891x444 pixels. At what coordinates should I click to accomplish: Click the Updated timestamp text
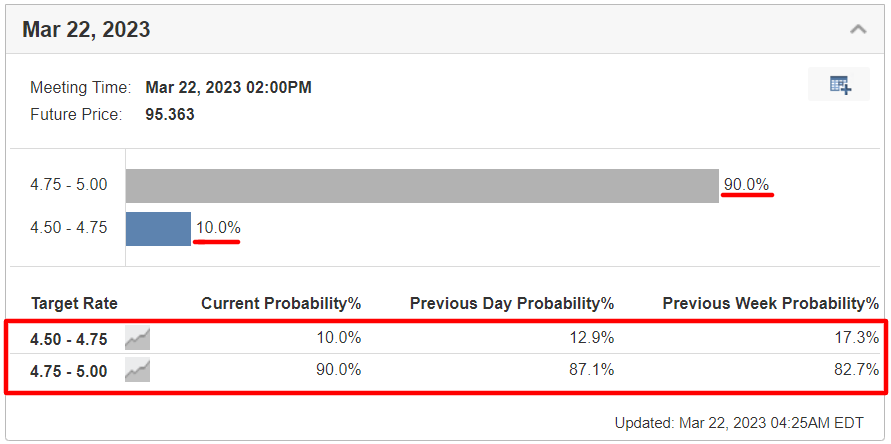tap(739, 423)
